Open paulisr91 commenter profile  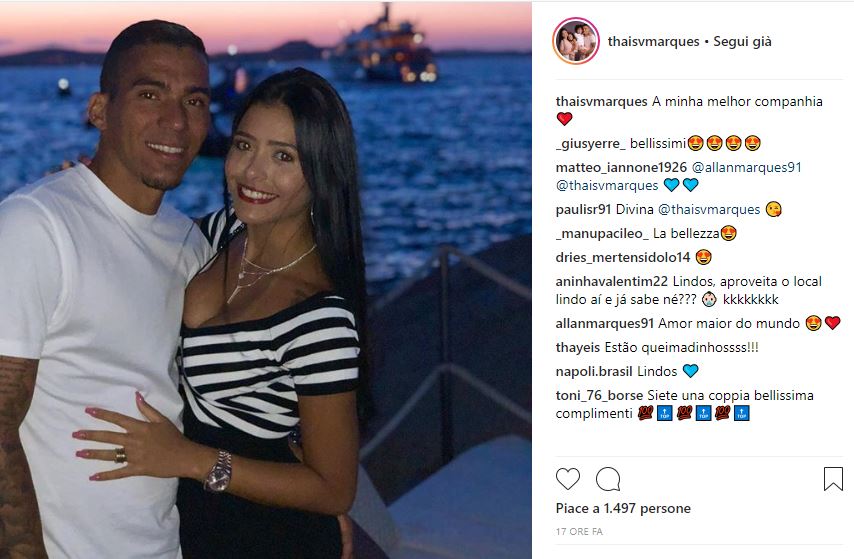tap(583, 209)
